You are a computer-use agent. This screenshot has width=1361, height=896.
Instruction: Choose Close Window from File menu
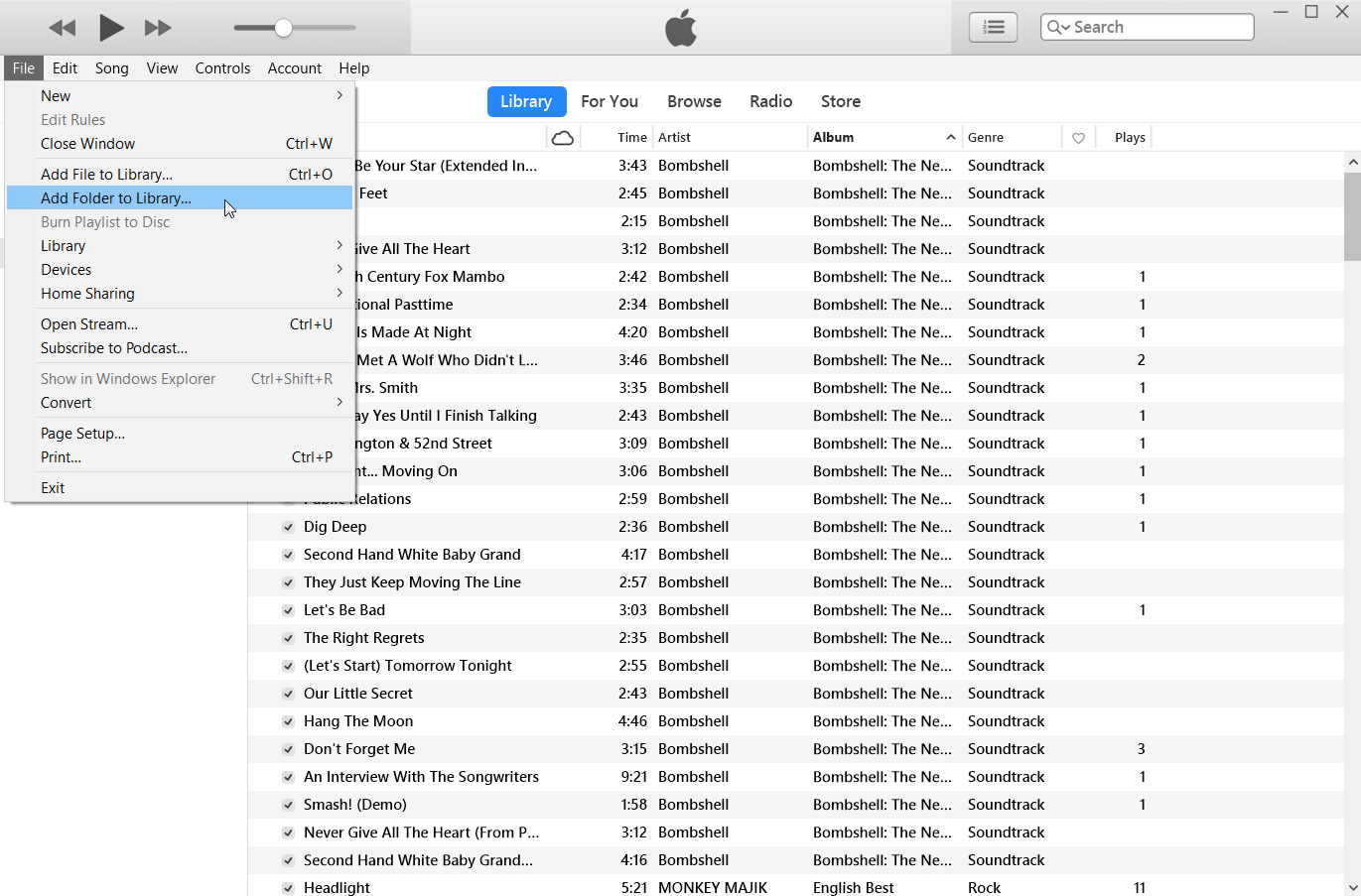180,144
